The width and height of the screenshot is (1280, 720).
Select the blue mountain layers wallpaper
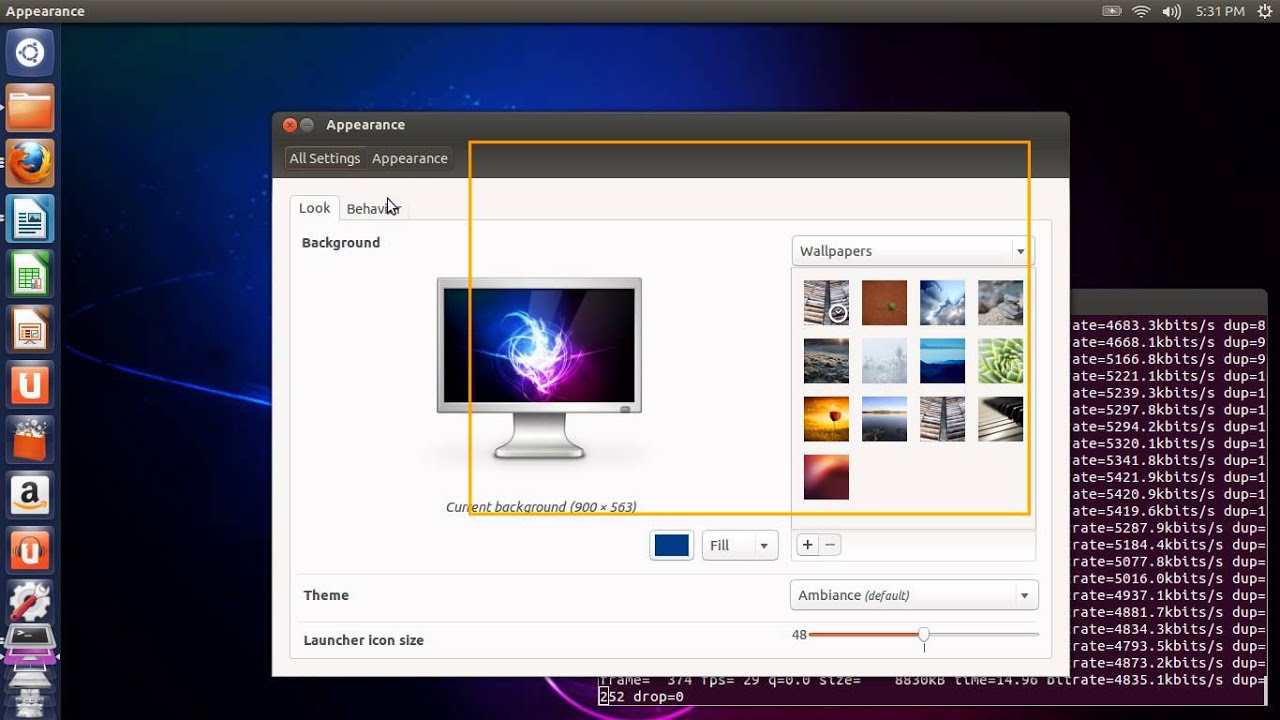click(x=942, y=361)
